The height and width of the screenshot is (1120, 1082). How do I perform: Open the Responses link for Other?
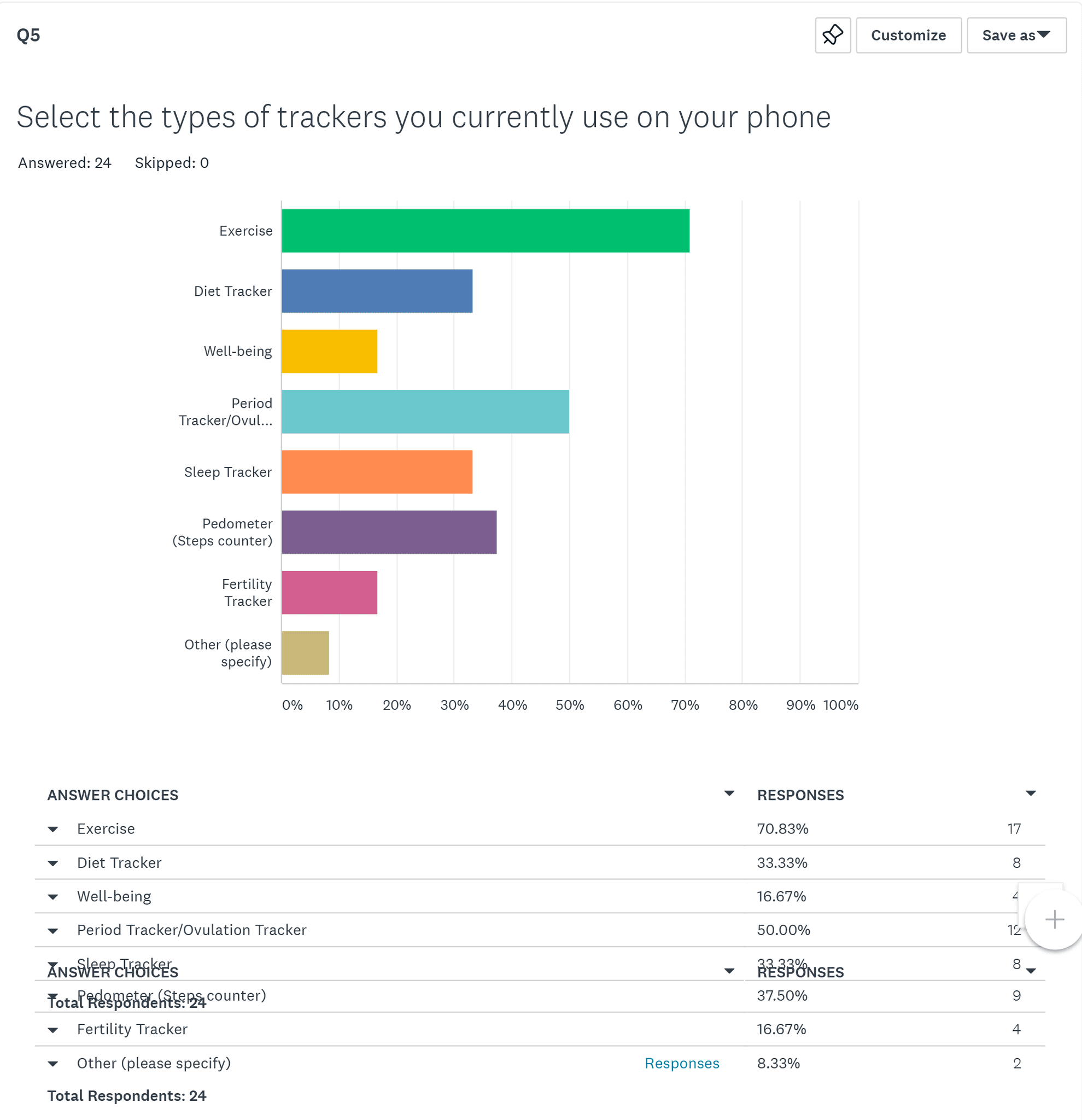coord(682,1063)
